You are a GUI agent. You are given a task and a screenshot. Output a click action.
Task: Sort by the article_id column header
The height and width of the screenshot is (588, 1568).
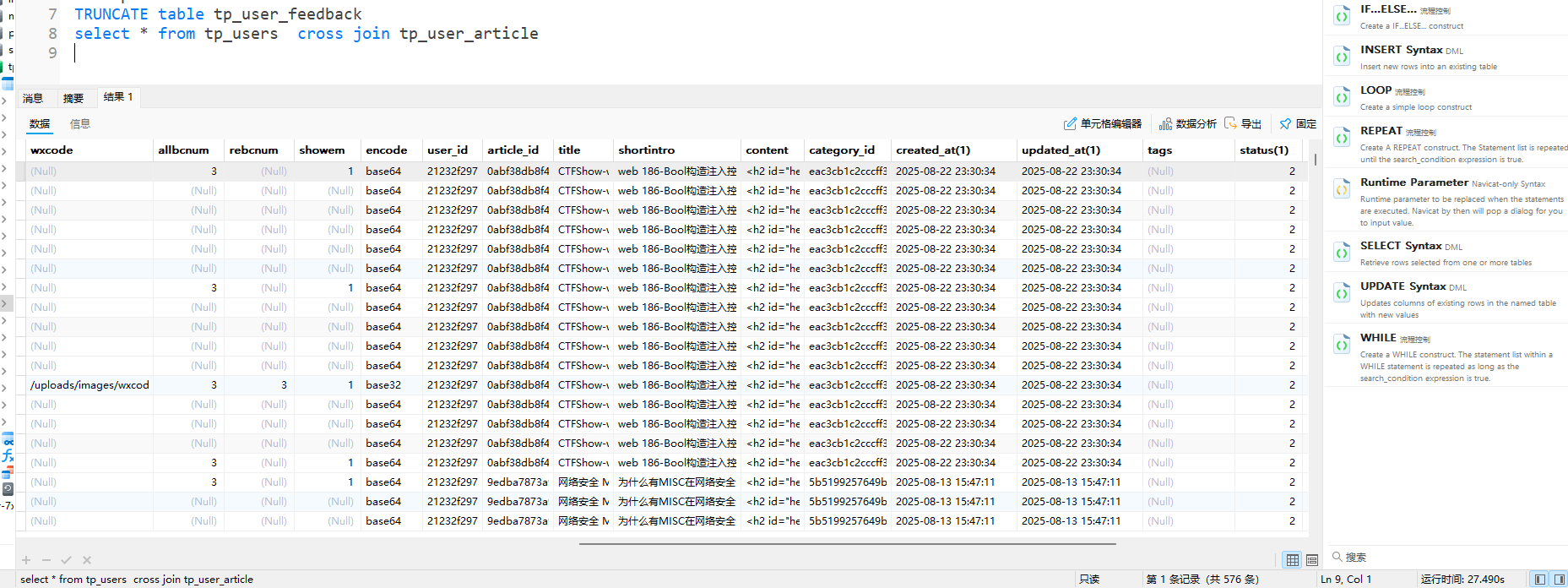pos(513,150)
